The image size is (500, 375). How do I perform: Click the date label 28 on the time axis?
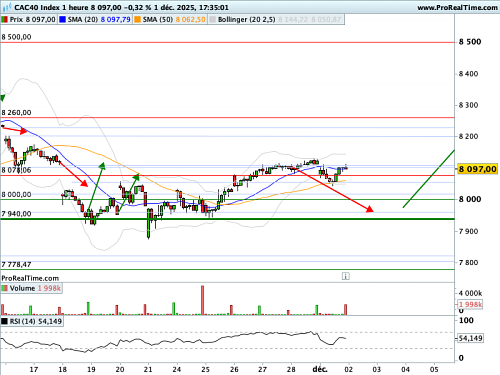[x=291, y=369]
